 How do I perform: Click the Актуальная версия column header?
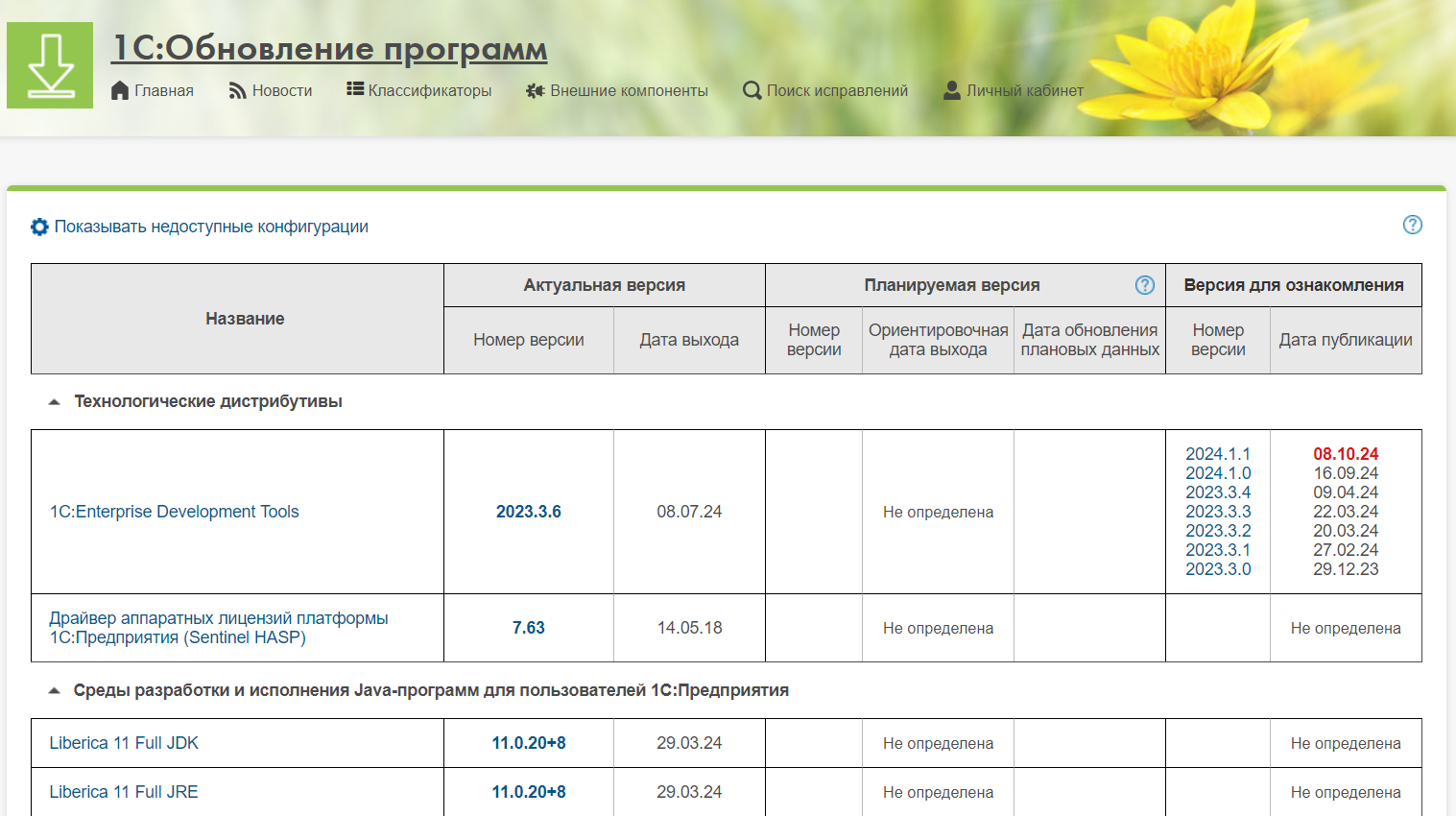(605, 285)
